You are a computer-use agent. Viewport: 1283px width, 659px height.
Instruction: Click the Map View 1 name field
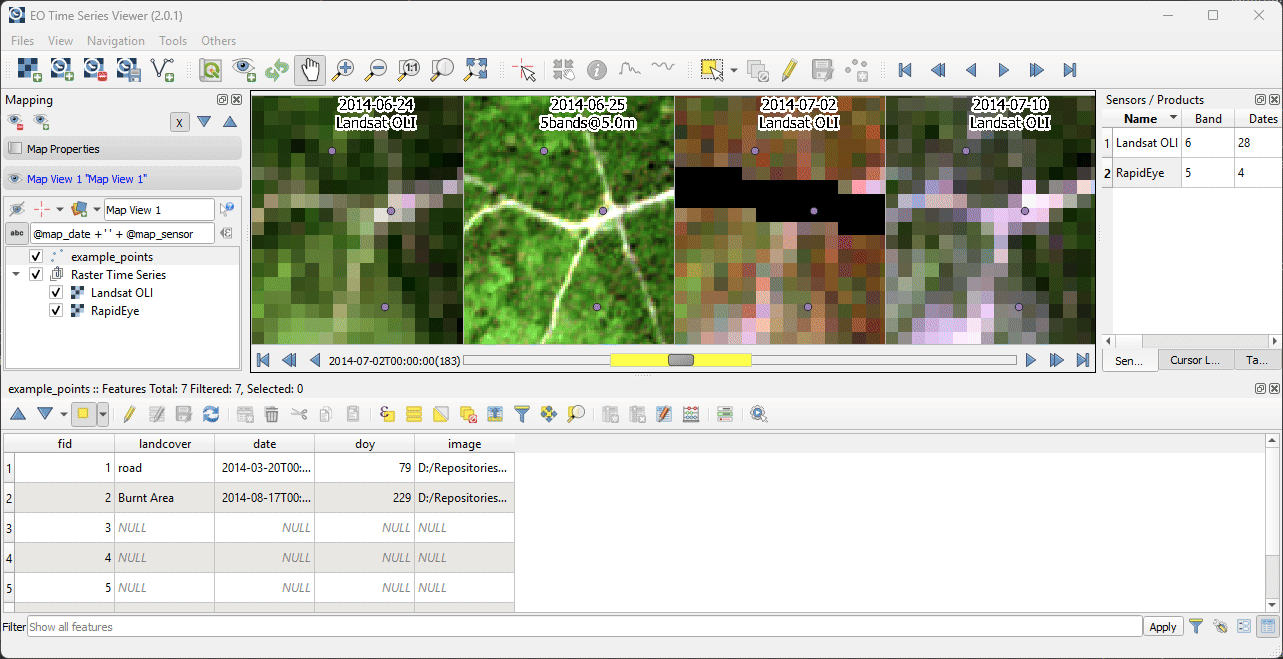click(x=159, y=210)
